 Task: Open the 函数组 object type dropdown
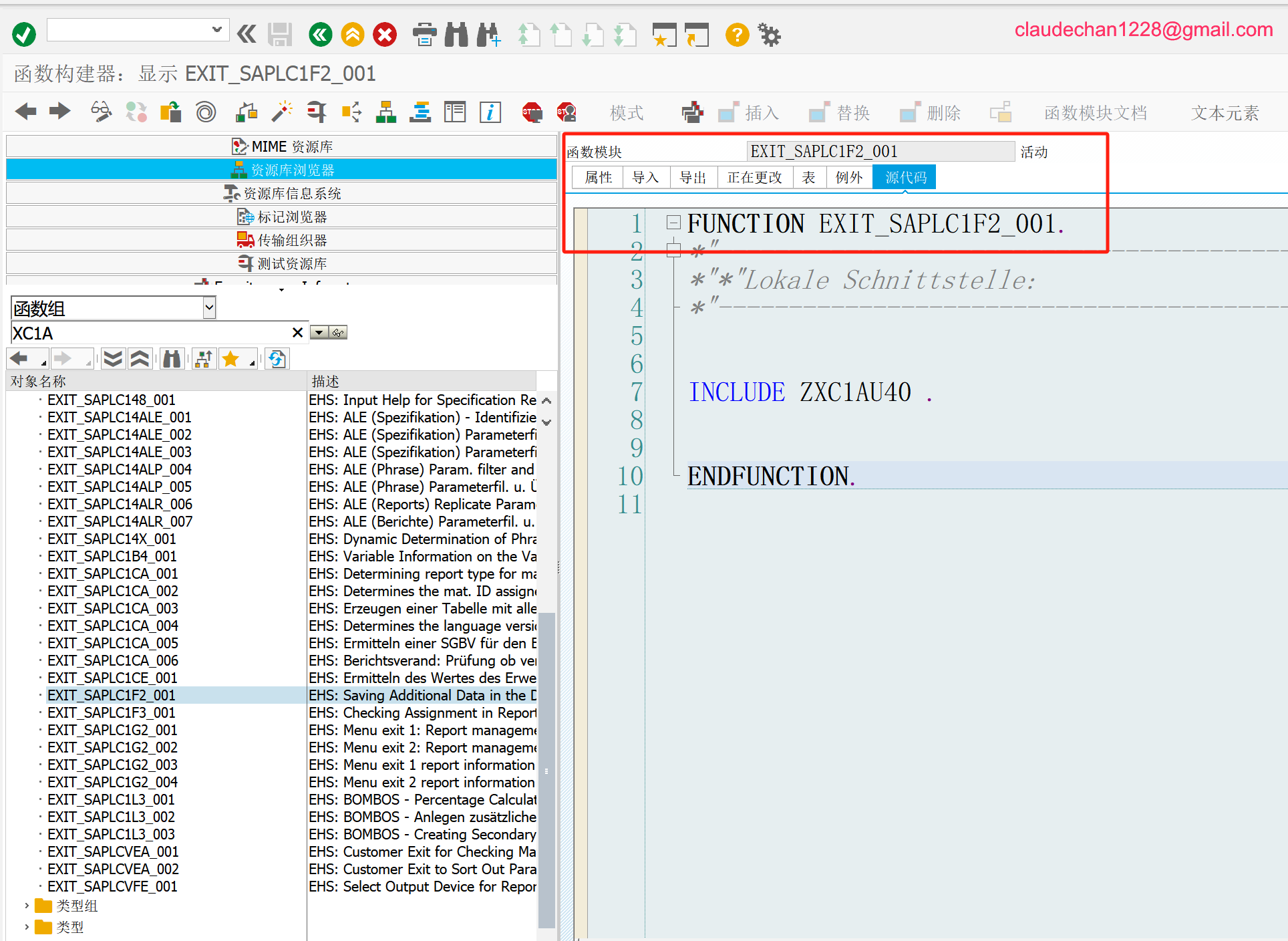(x=209, y=307)
